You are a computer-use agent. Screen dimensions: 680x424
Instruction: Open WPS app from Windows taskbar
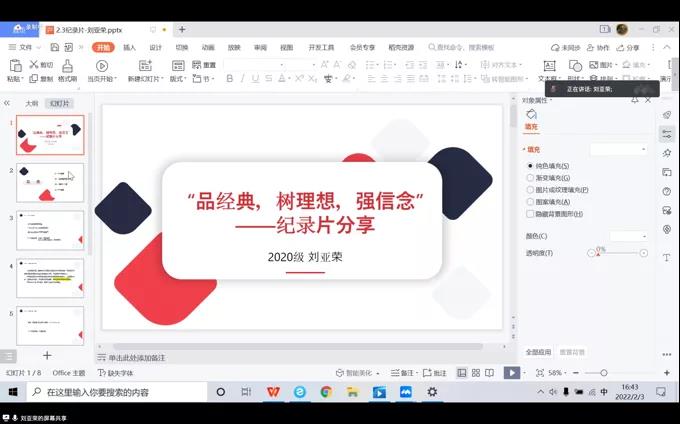pos(273,392)
